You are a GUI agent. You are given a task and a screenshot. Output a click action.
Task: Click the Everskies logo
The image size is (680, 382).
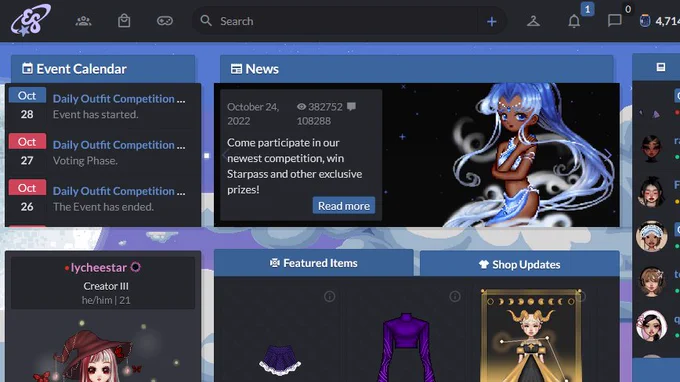coord(31,20)
